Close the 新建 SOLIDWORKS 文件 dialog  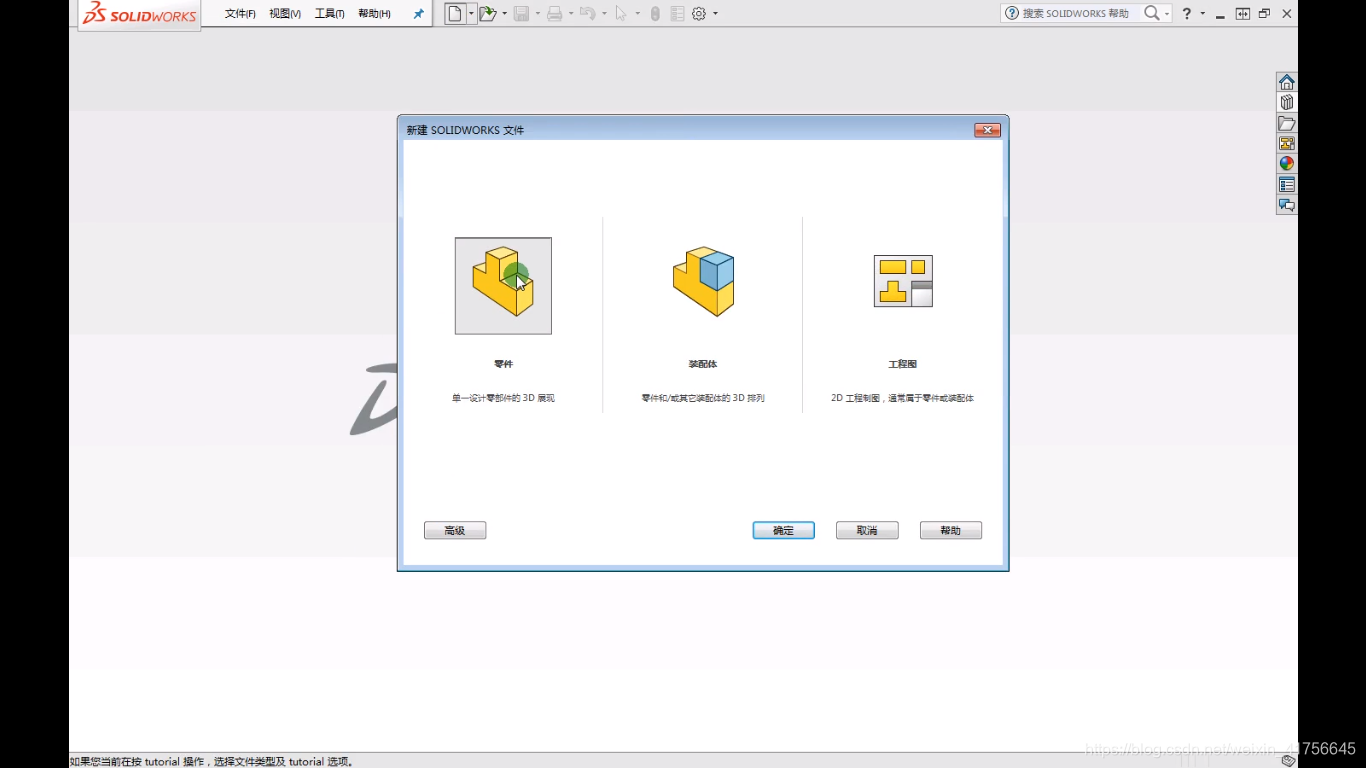(987, 130)
